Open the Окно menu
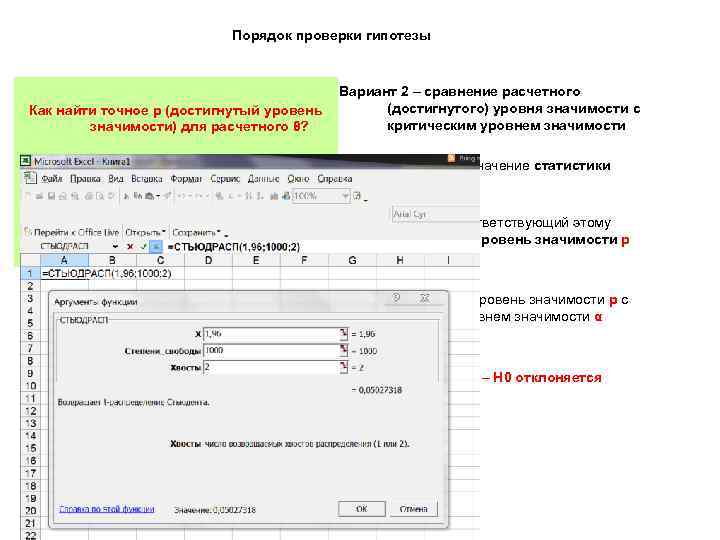The width and height of the screenshot is (720, 540). [298, 179]
